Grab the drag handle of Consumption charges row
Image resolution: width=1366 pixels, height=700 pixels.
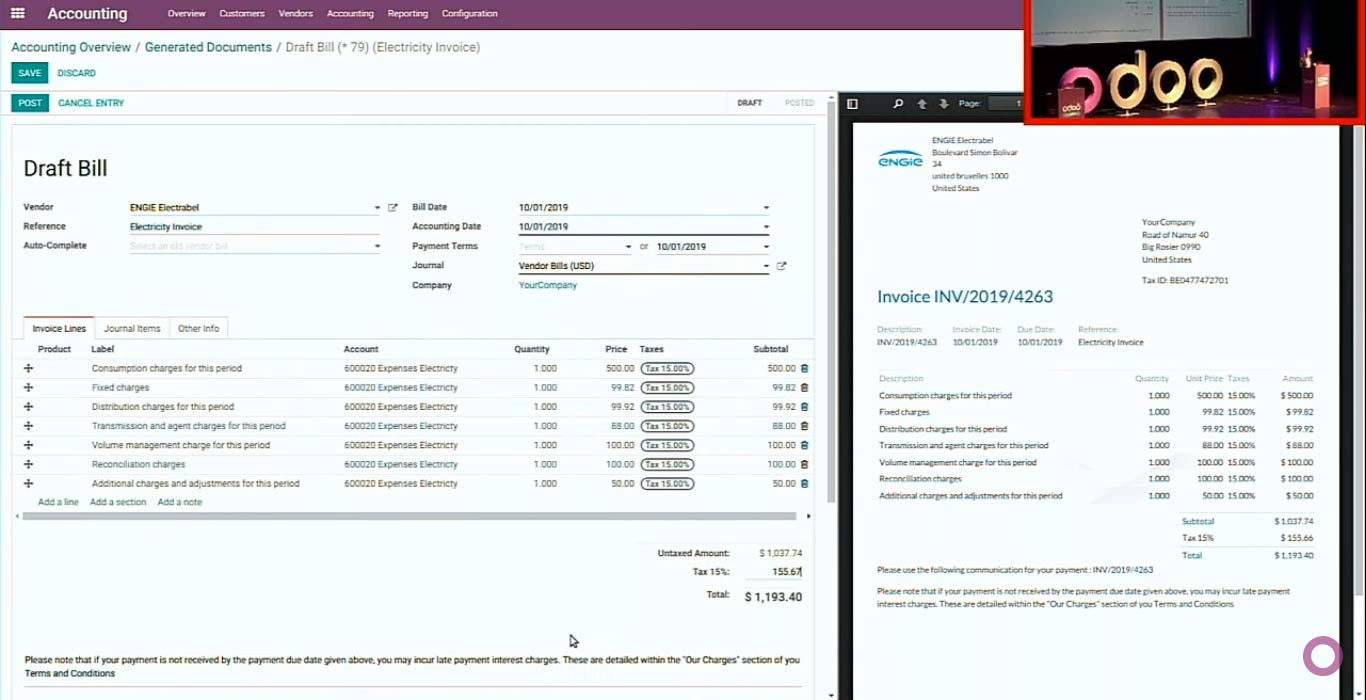[x=29, y=369]
